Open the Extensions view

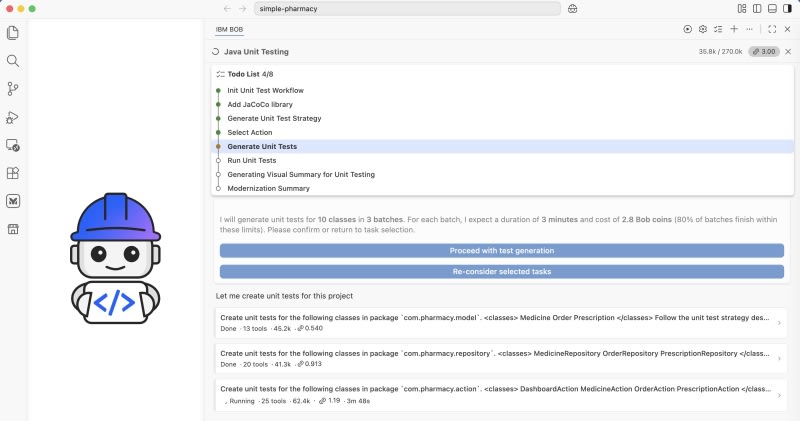(13, 173)
